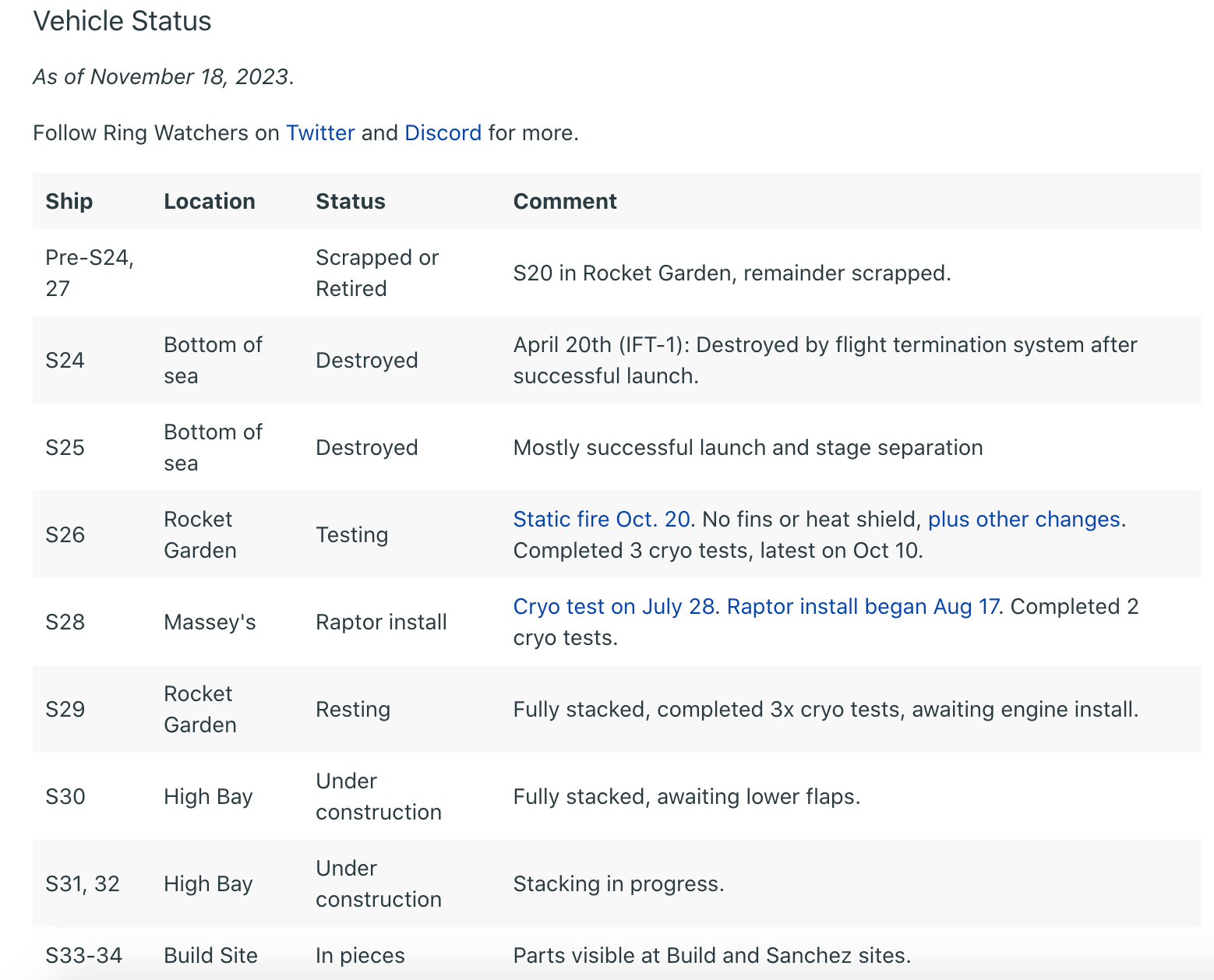Open the Discord link
The height and width of the screenshot is (980, 1214).
click(x=443, y=133)
